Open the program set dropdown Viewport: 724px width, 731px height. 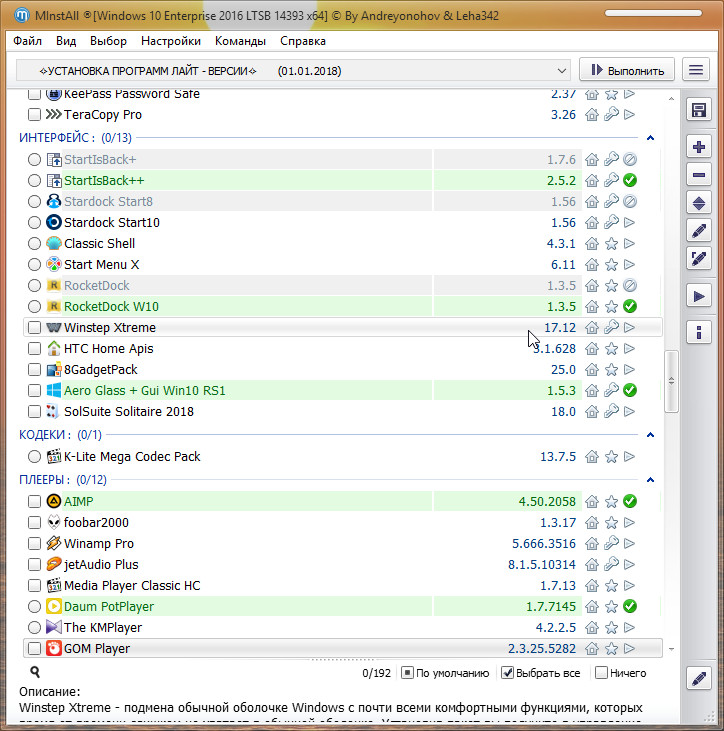[x=561, y=71]
